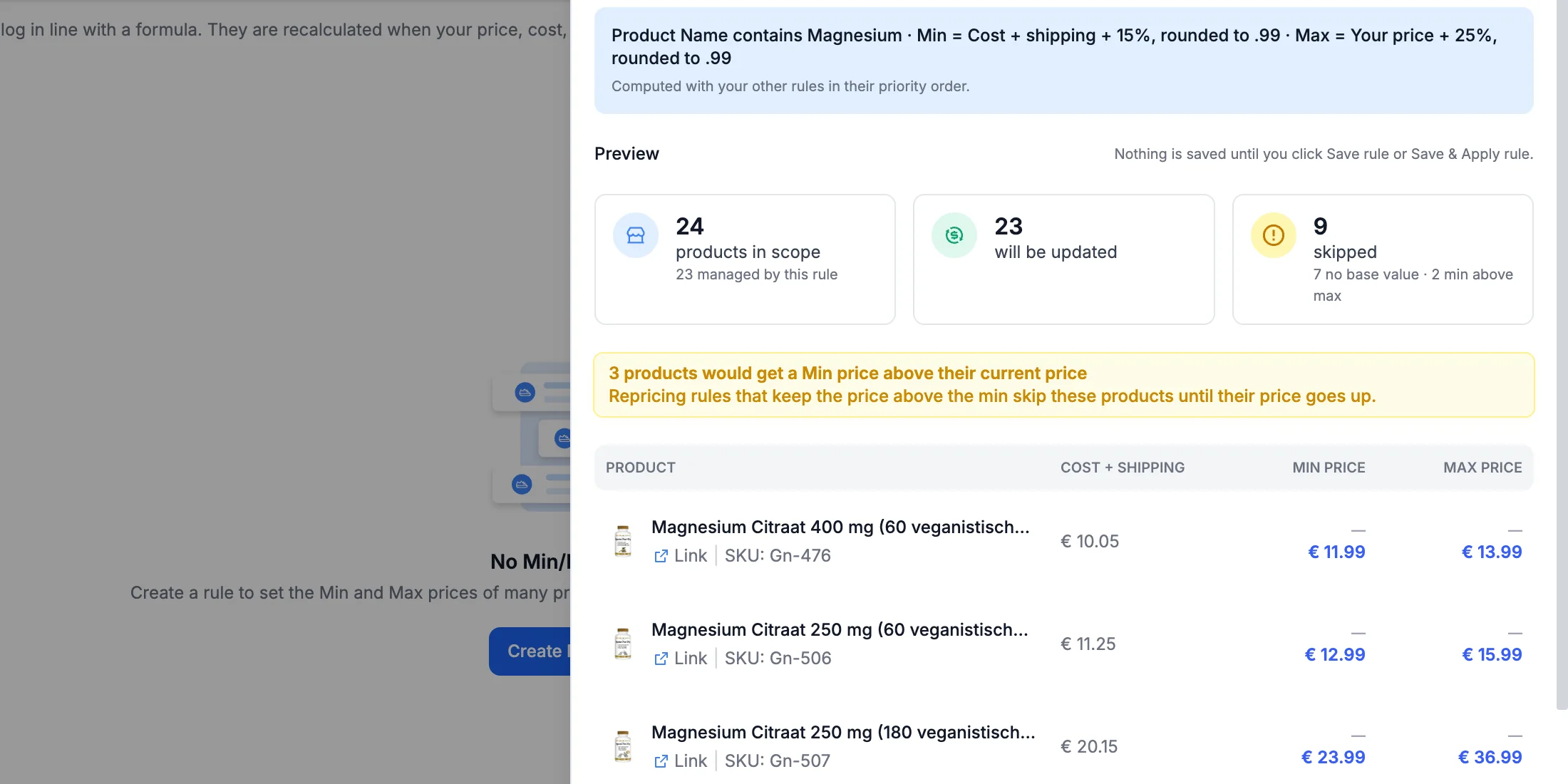Image resolution: width=1568 pixels, height=784 pixels.
Task: Click product name Magnesium Citraat 250 mg (180 veganistisch
Action: 843,732
